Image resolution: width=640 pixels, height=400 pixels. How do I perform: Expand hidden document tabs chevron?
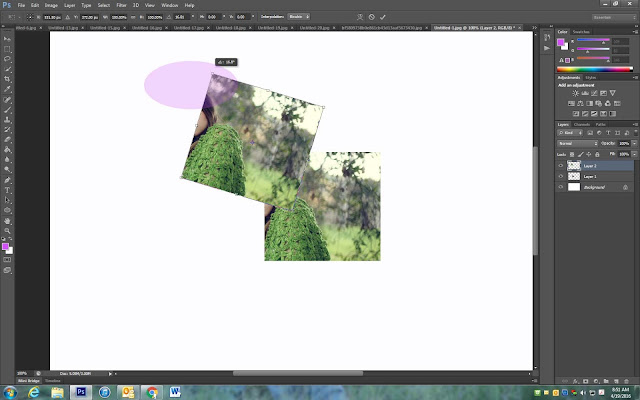[534, 28]
